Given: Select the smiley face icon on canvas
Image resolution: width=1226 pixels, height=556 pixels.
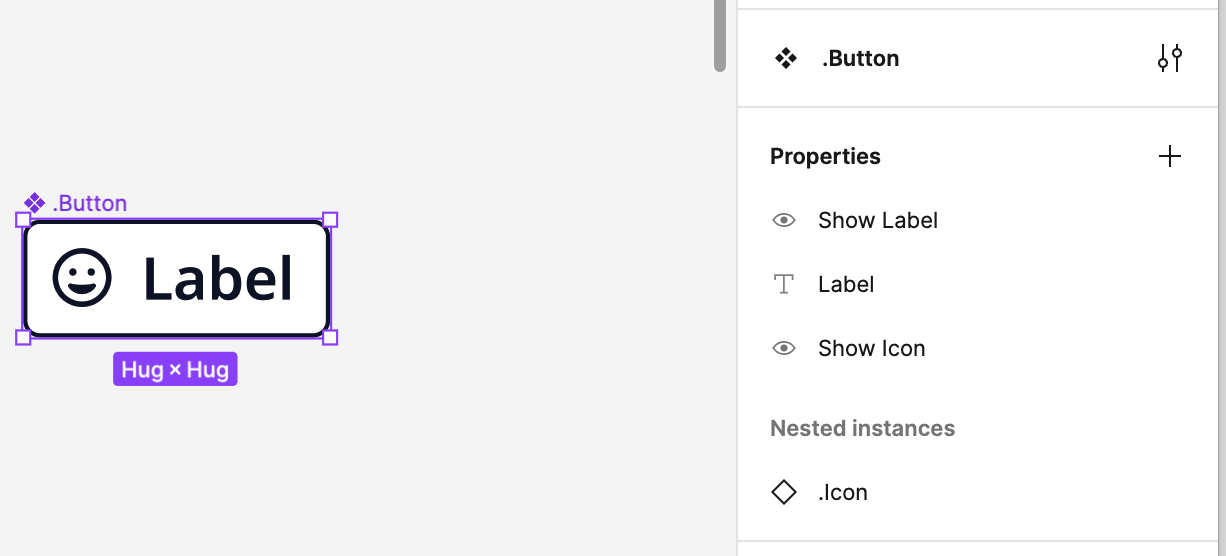Looking at the screenshot, I should tap(82, 278).
